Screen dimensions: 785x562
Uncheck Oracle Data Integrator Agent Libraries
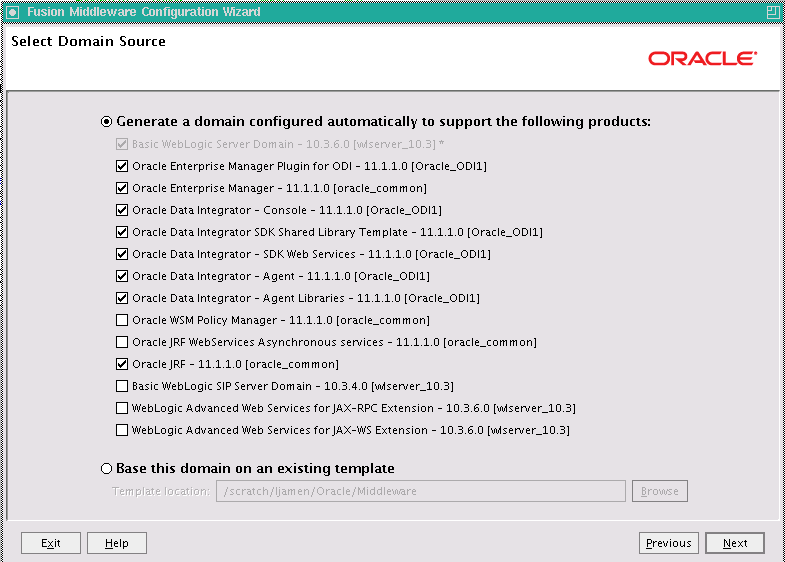click(x=122, y=298)
